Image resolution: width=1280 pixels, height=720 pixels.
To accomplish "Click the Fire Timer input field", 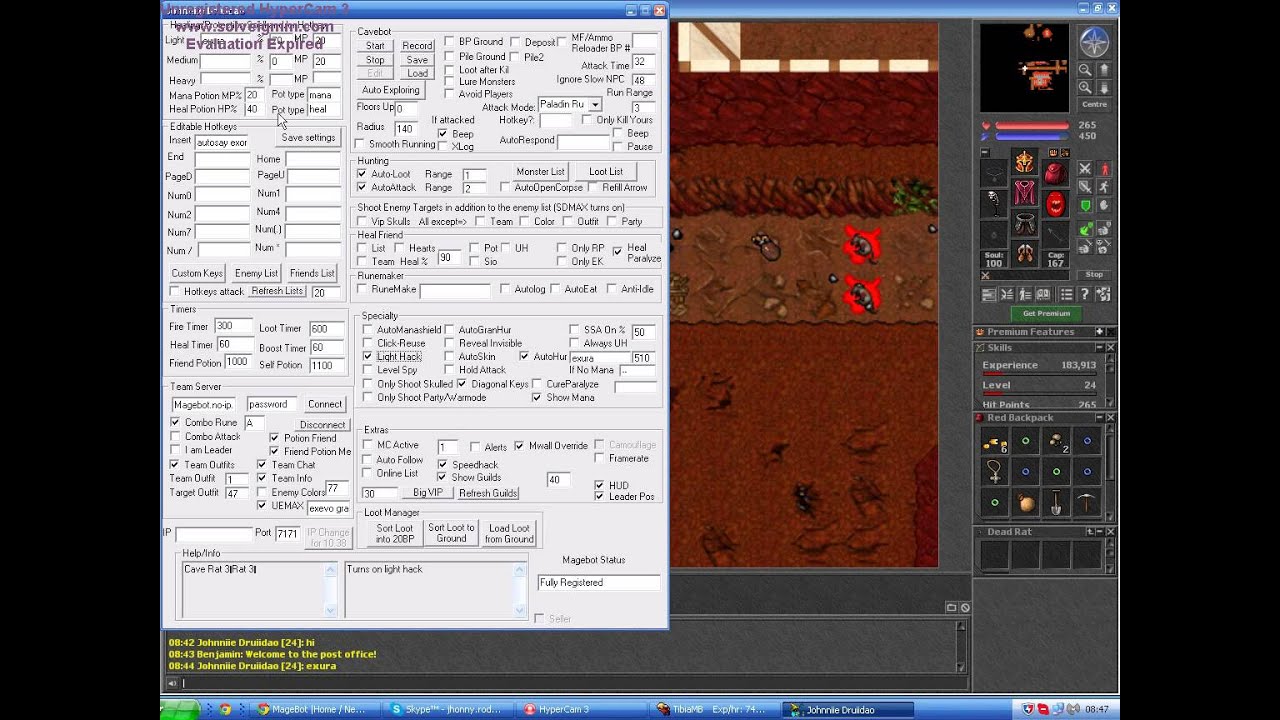I will pyautogui.click(x=235, y=326).
